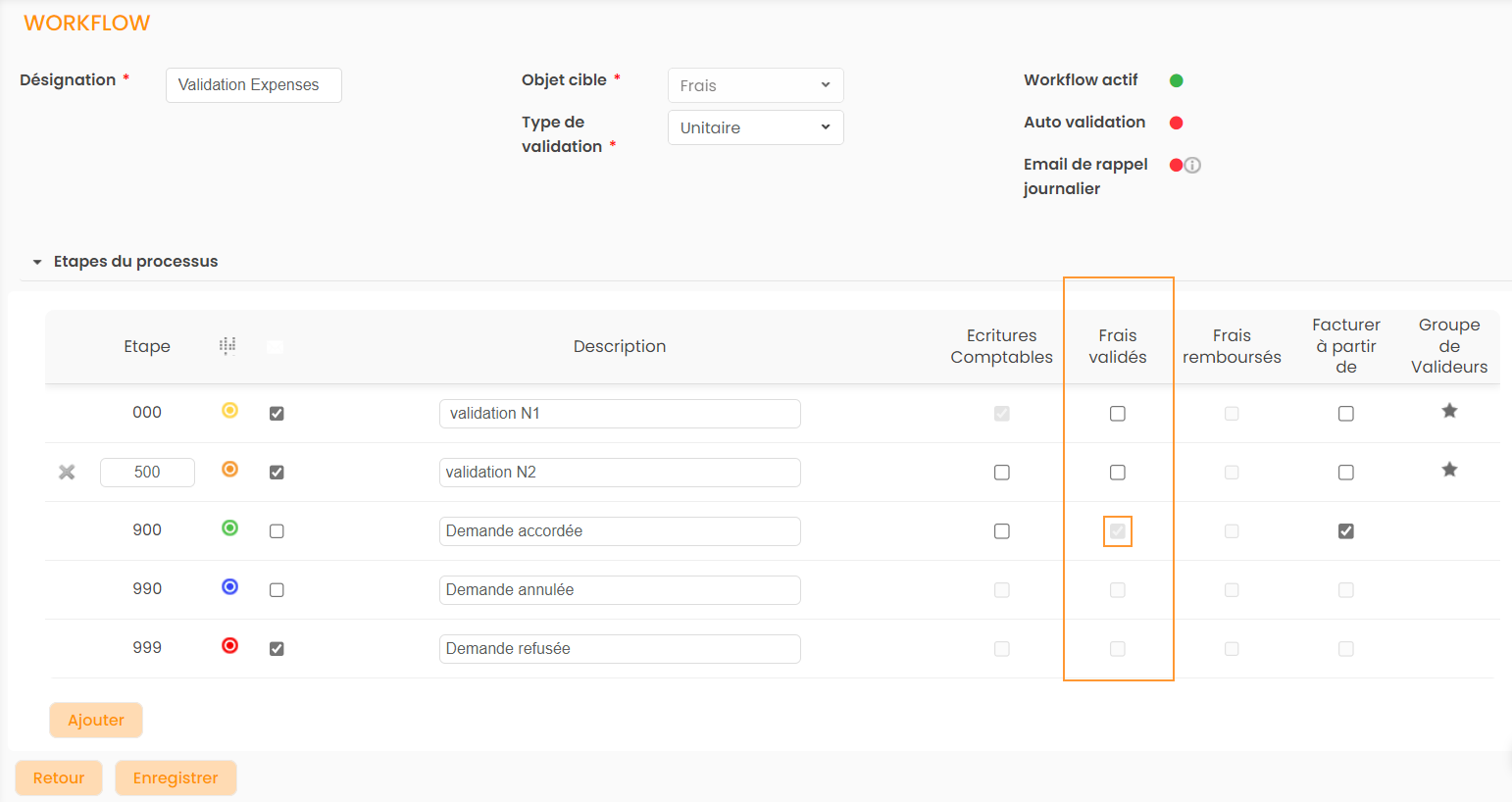This screenshot has height=802, width=1512.
Task: Uncheck Facturer à partir de for Demande accordée
Action: pos(1346,531)
